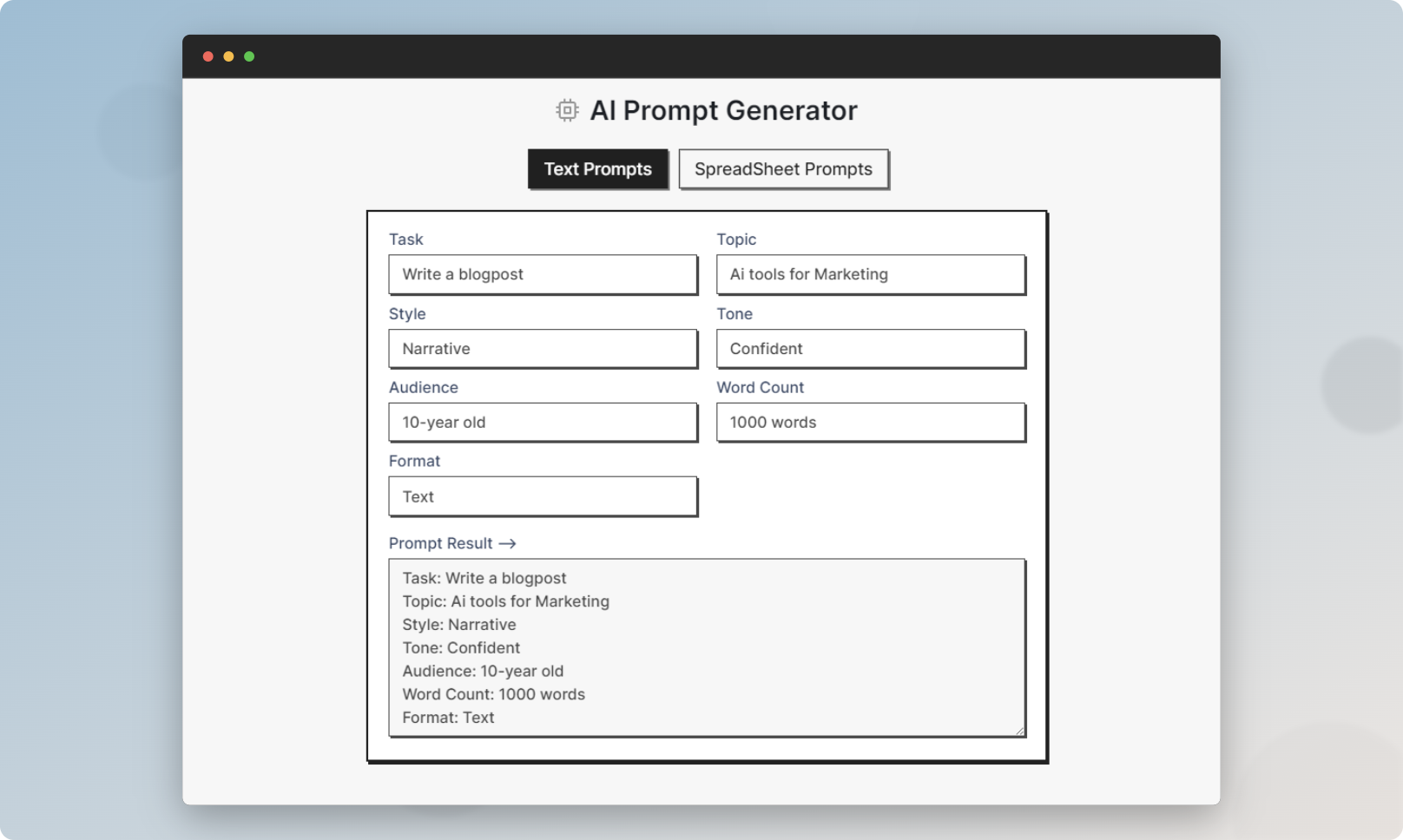Click the line 'Topic: Ai tools for Marketing' in result
This screenshot has width=1403, height=840.
(505, 601)
